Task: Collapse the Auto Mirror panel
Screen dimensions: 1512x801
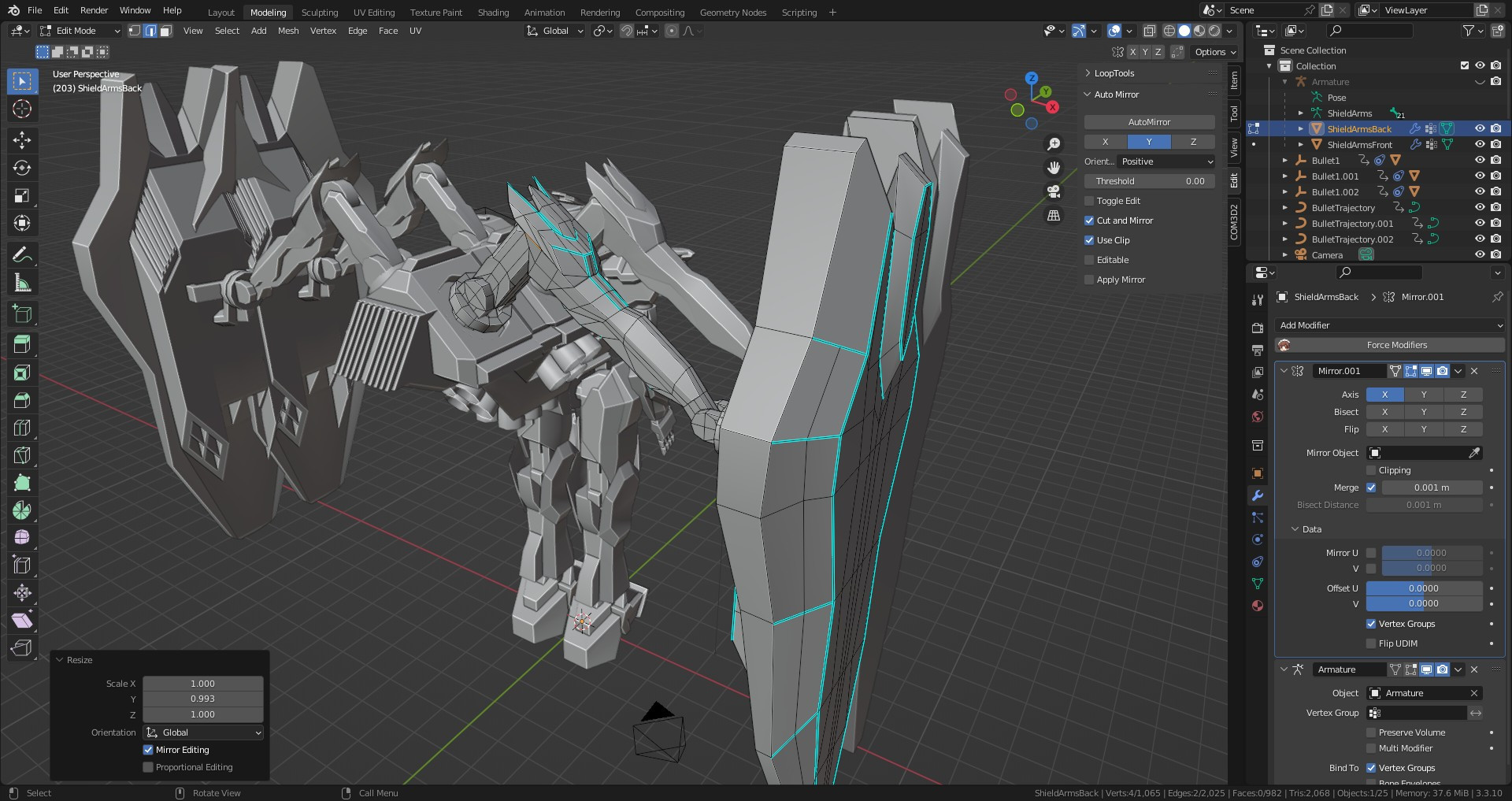Action: pos(1088,95)
